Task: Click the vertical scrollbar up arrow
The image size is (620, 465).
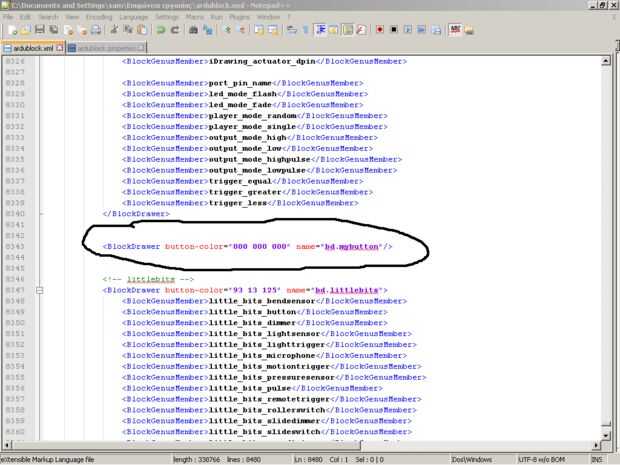Action: [605, 61]
